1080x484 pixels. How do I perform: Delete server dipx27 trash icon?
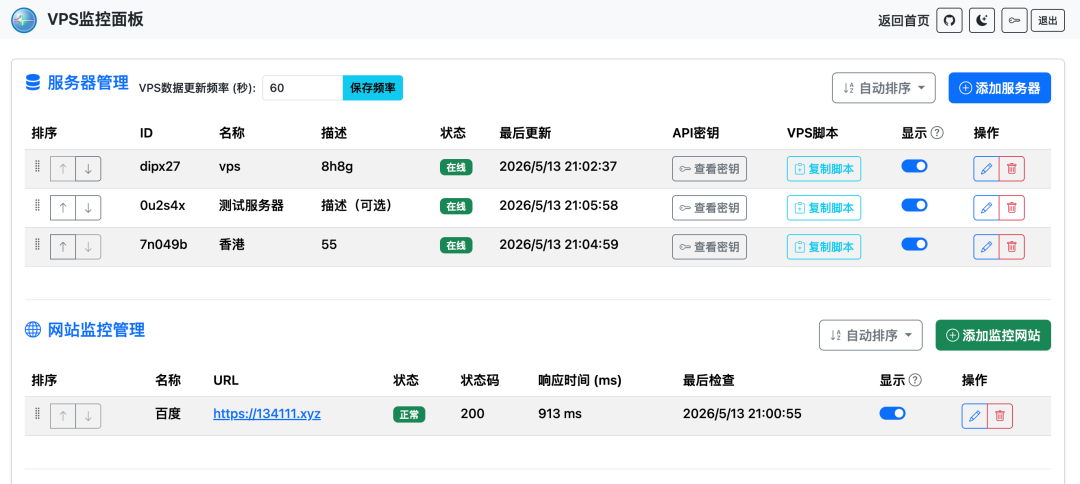coord(1012,169)
